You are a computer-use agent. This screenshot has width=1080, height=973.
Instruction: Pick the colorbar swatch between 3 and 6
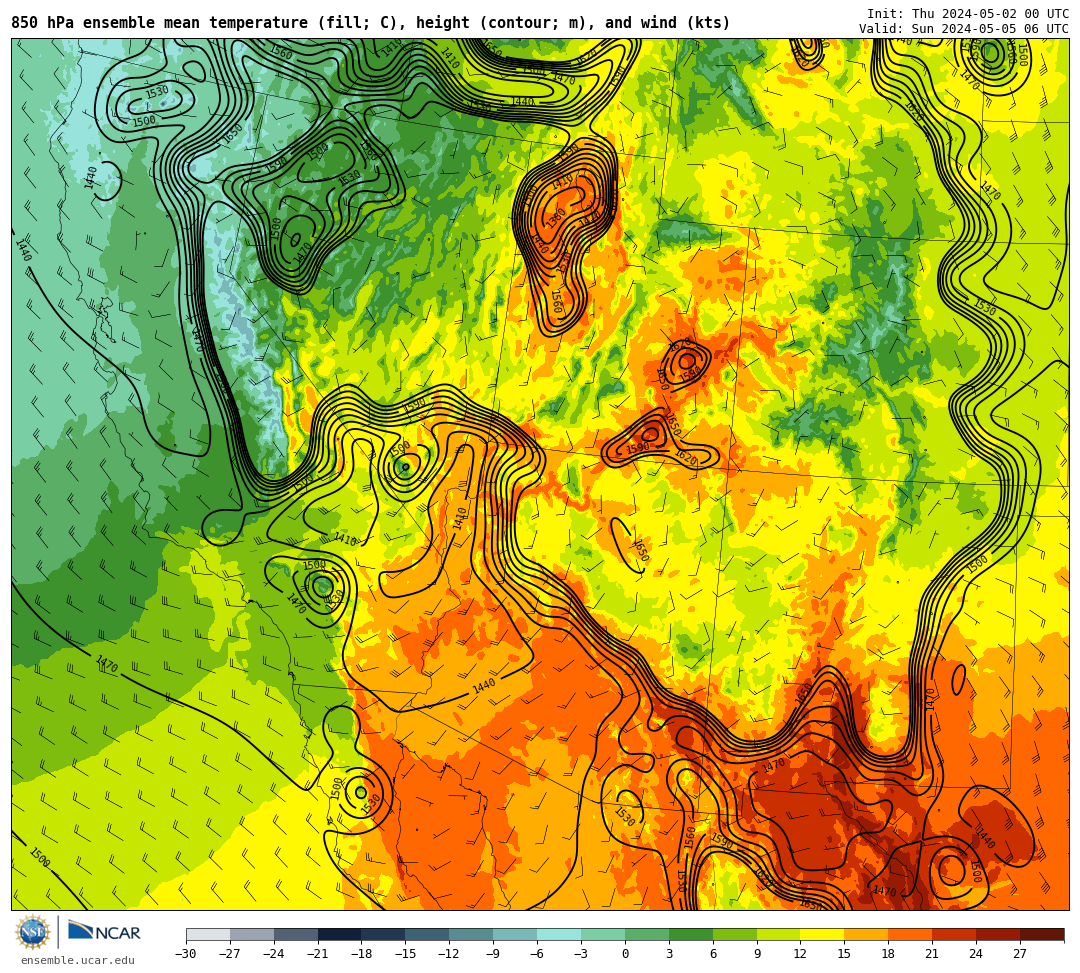click(x=691, y=934)
